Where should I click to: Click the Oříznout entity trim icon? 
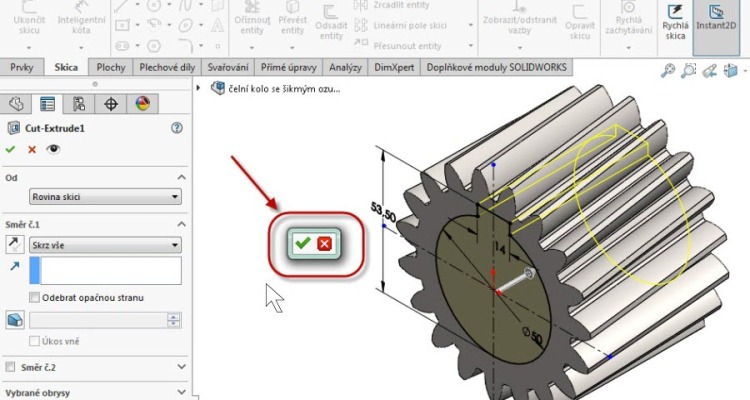[x=252, y=6]
